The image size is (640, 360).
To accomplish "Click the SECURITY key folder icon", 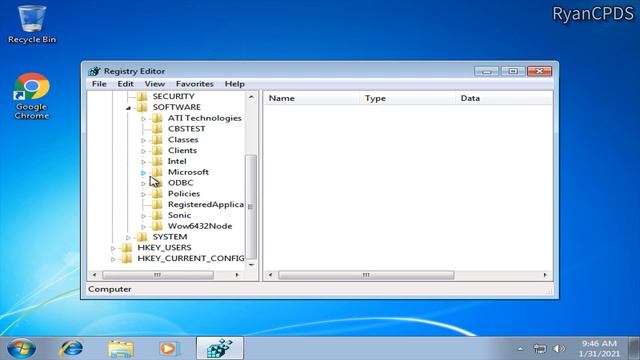I will [x=142, y=96].
